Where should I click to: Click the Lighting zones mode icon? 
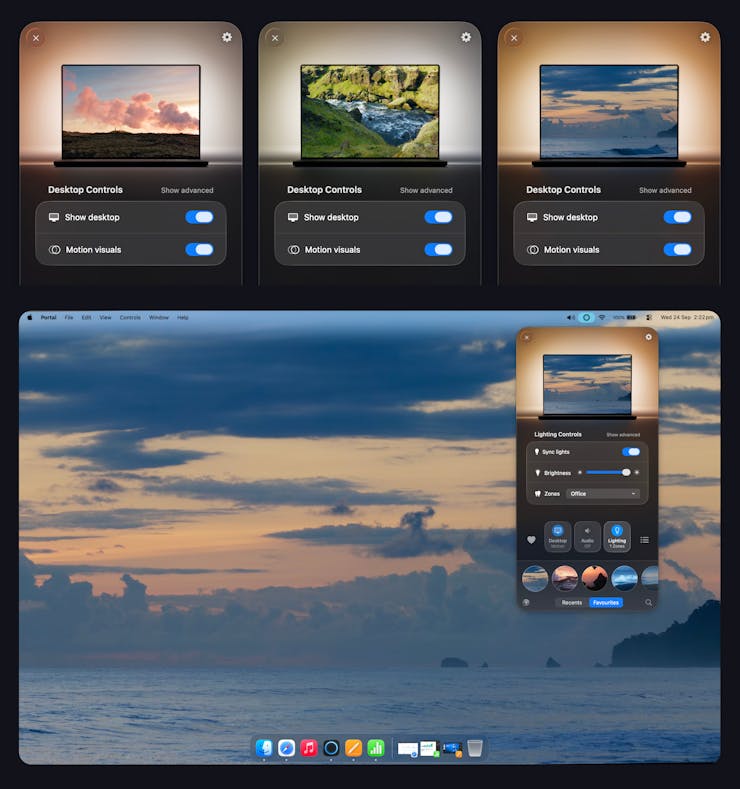tap(617, 537)
